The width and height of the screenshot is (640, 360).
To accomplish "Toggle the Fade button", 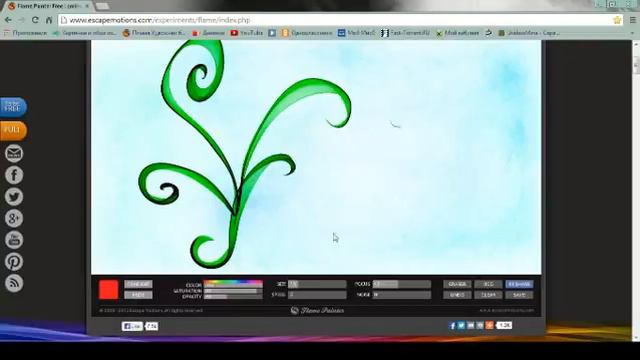I will tap(138, 295).
